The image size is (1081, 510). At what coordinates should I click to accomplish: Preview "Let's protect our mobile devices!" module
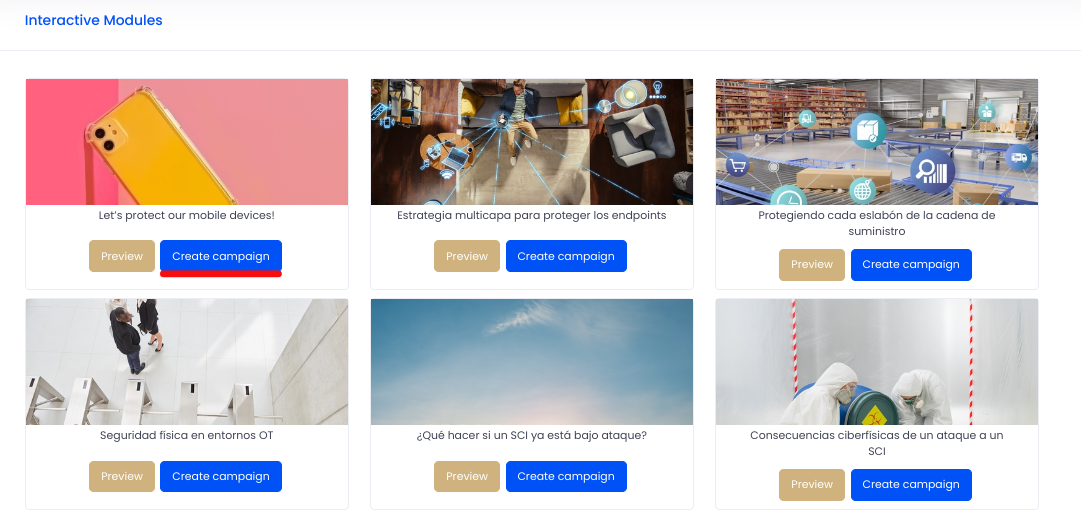click(x=122, y=256)
